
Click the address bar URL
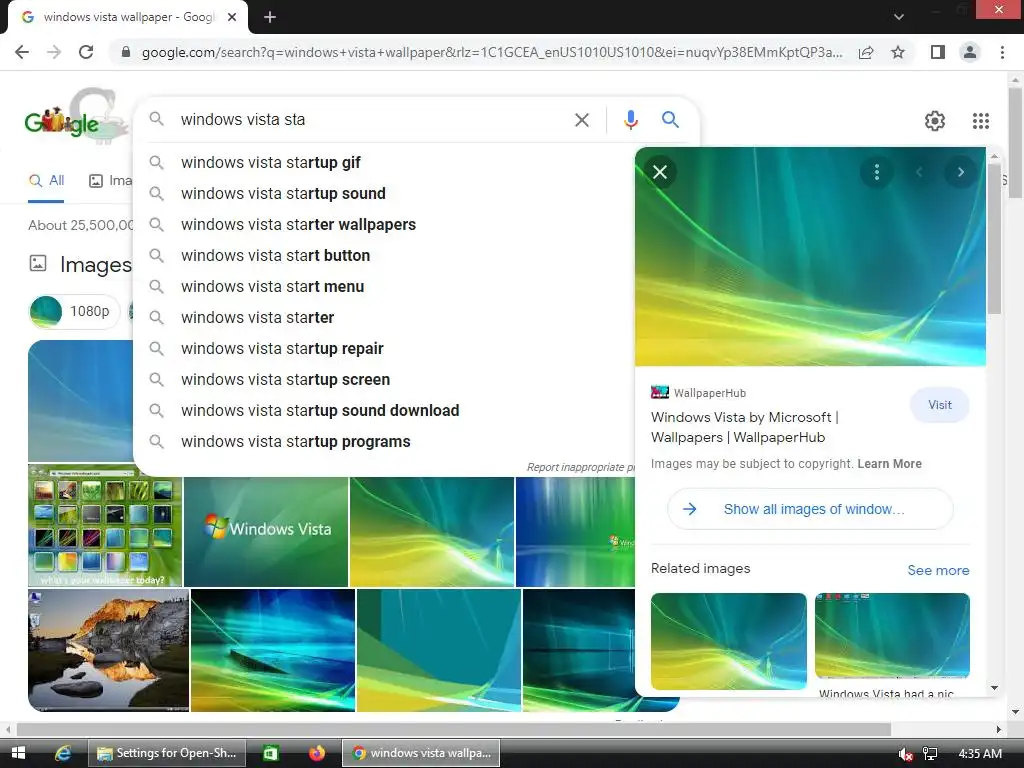[491, 52]
